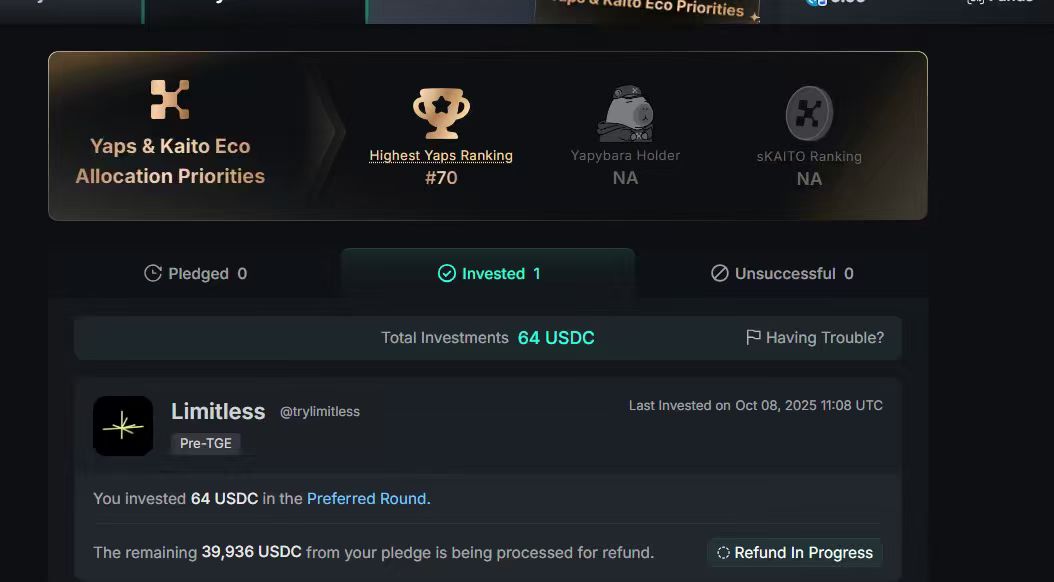The height and width of the screenshot is (582, 1054).
Task: Click the Pre-TGE badge
Action: click(206, 443)
